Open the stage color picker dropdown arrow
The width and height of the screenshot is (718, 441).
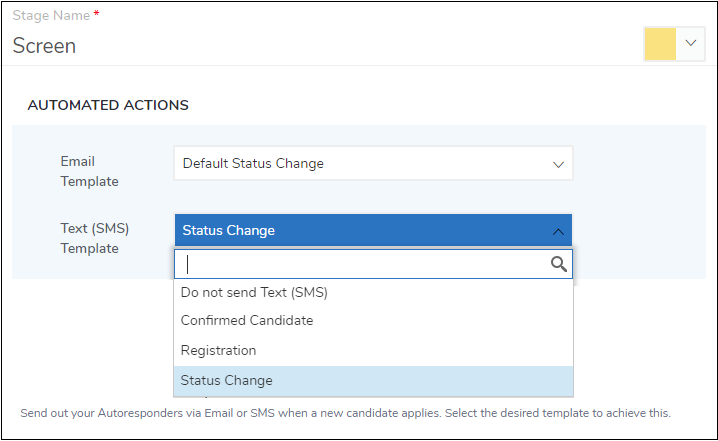tap(690, 44)
